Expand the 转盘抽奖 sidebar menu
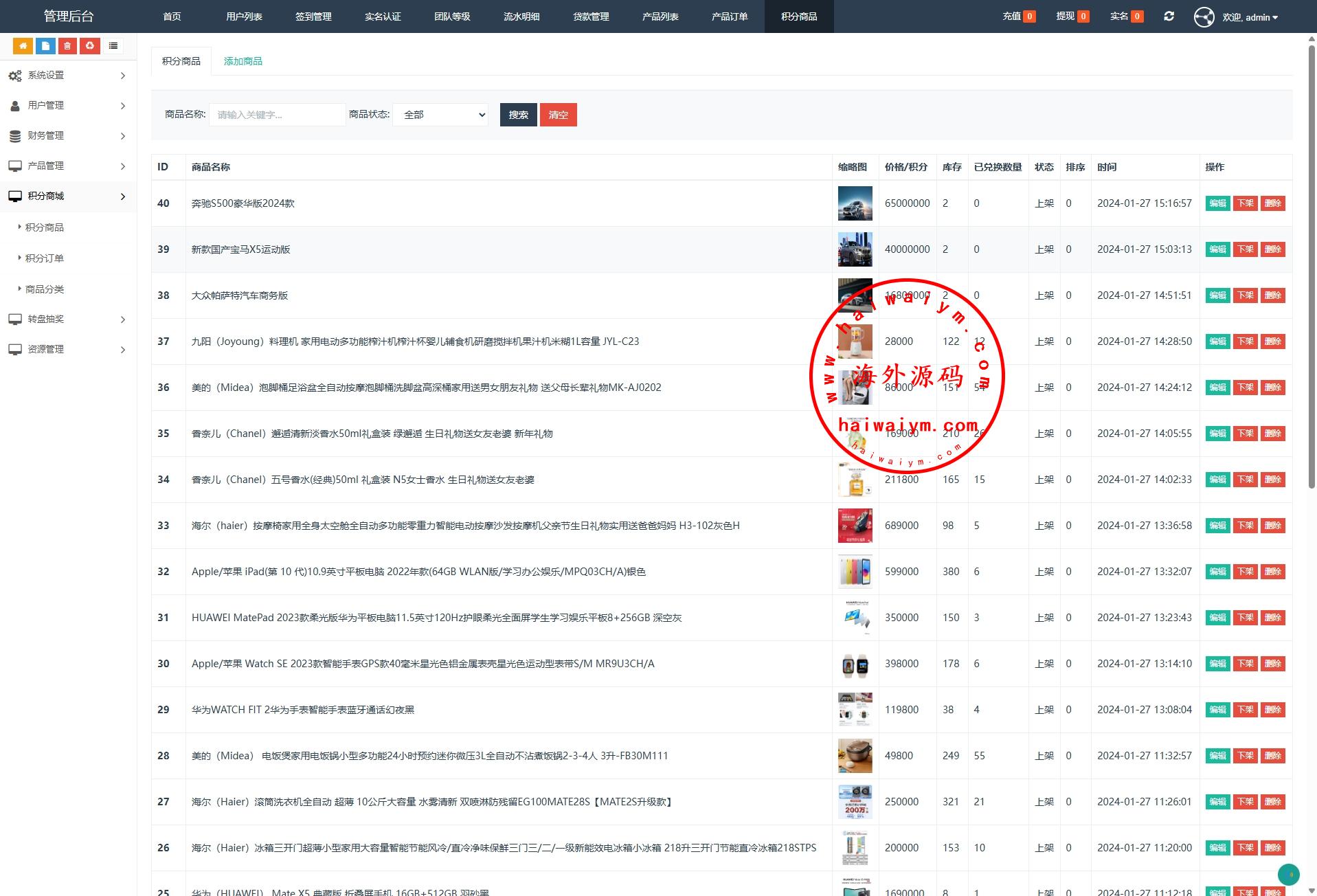The width and height of the screenshot is (1317, 896). tap(67, 320)
